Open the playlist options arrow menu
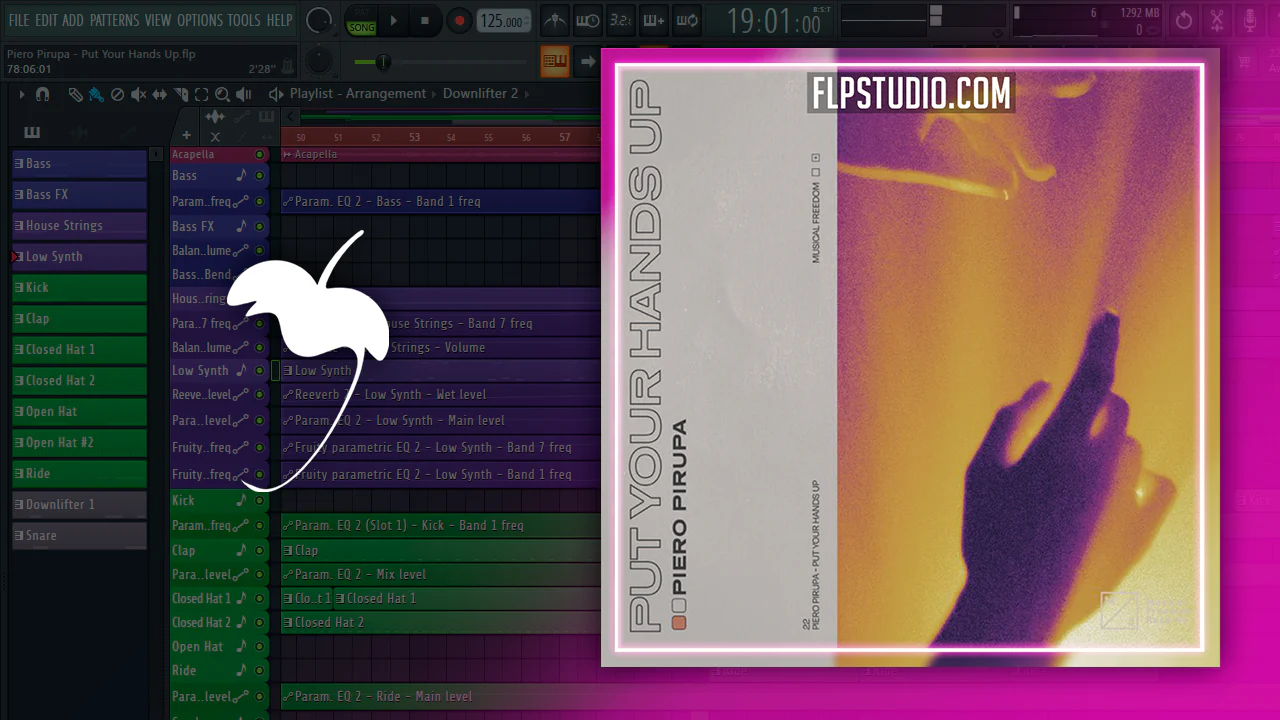 click(22, 94)
